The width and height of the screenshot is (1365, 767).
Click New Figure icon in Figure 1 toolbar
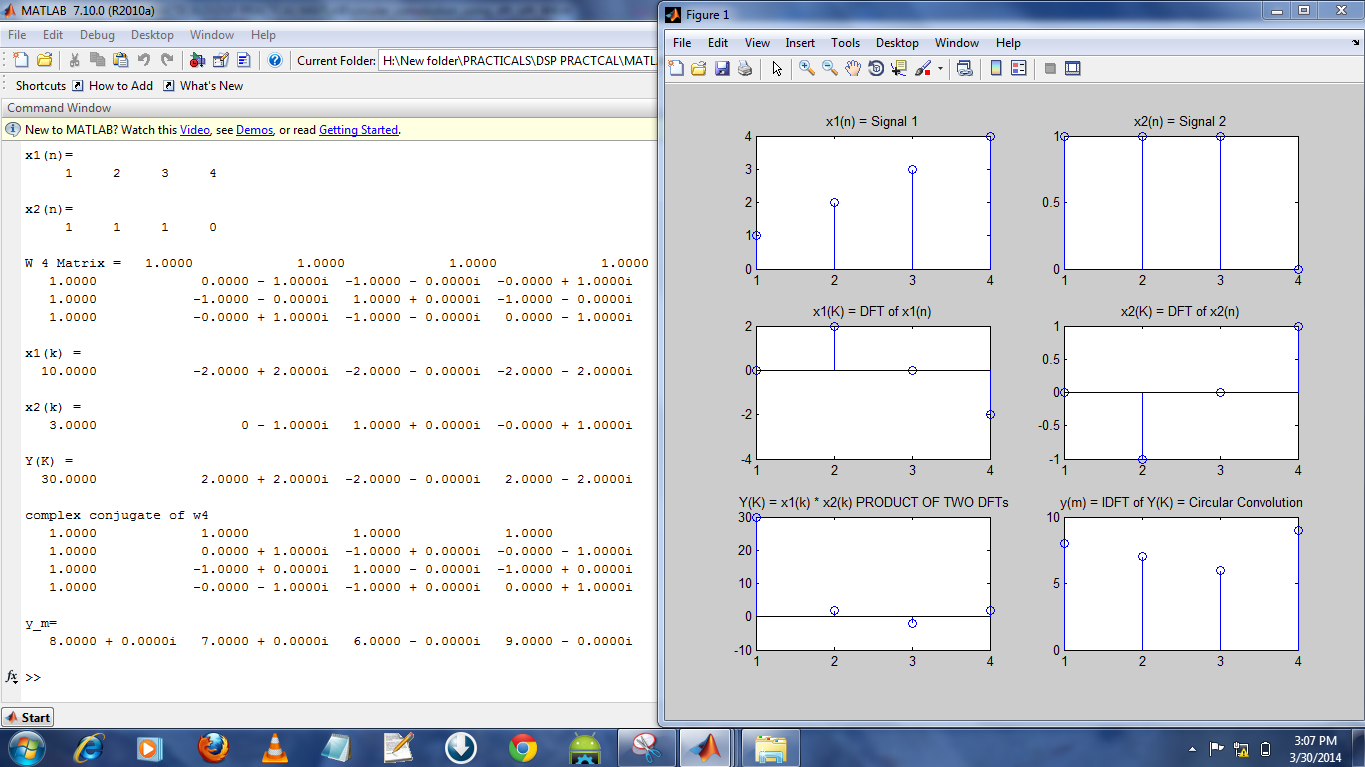pyautogui.click(x=676, y=68)
